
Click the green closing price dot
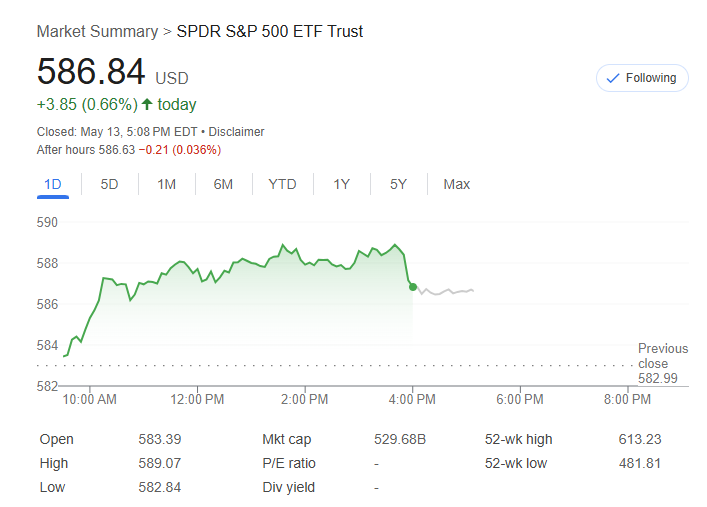[413, 287]
